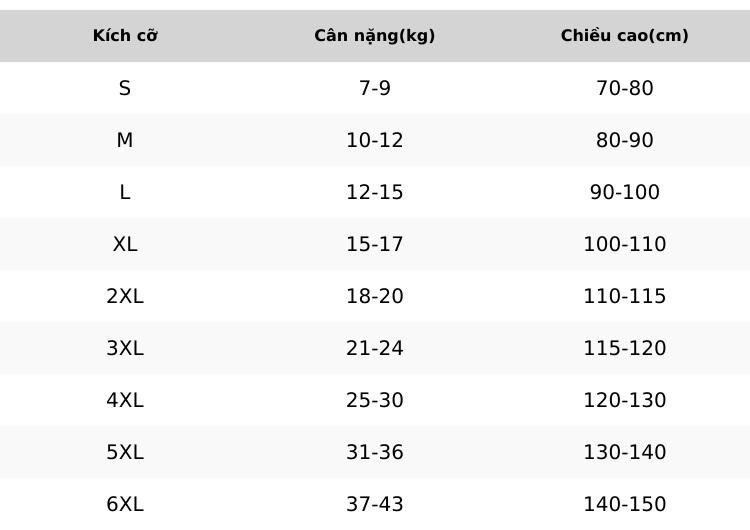Select the 2XL size cell
The image size is (750, 530).
[x=125, y=296]
